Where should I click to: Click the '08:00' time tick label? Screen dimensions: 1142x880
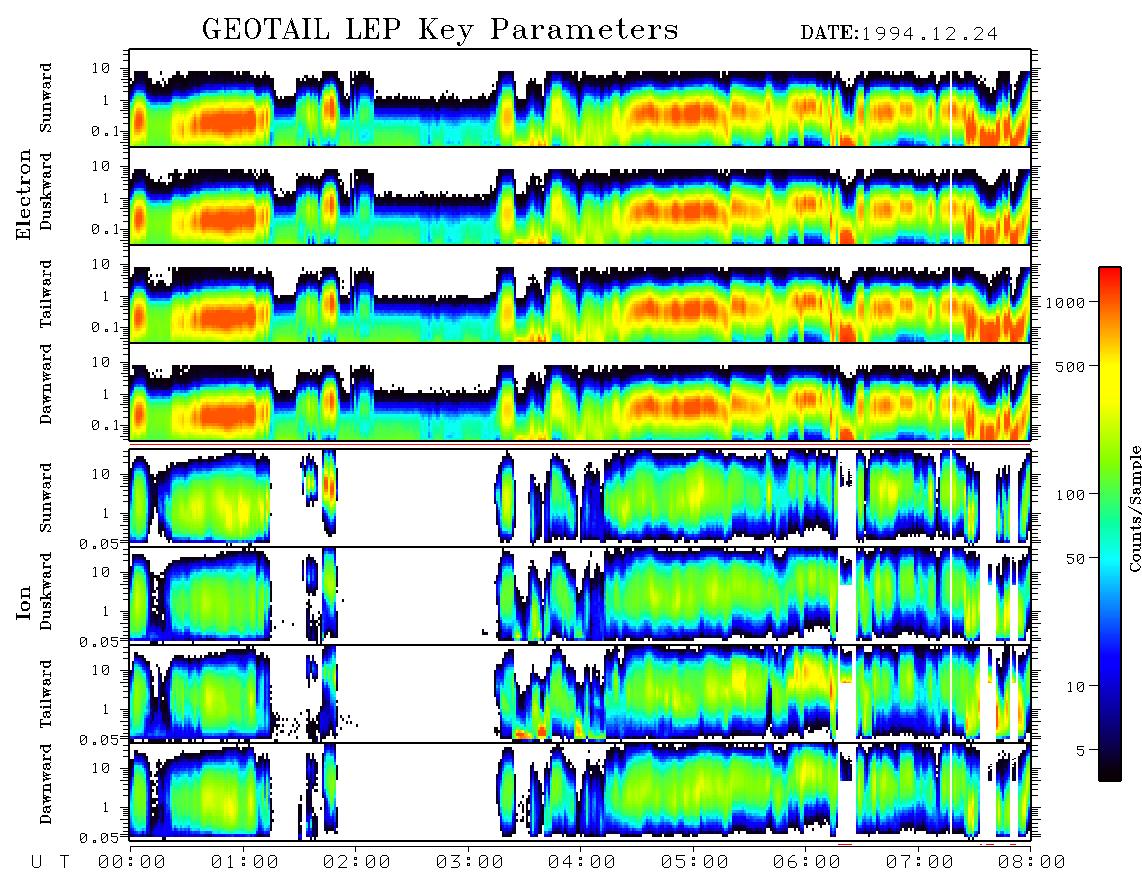coord(1032,863)
